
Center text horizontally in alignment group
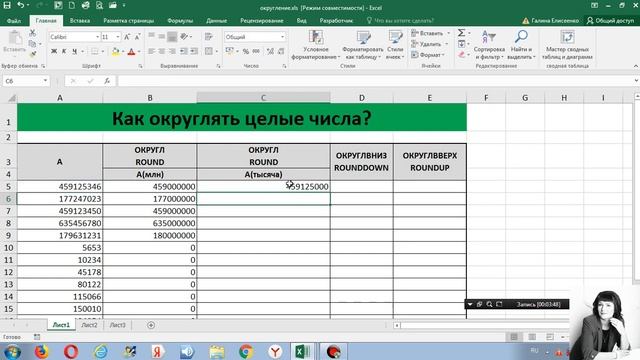point(162,51)
